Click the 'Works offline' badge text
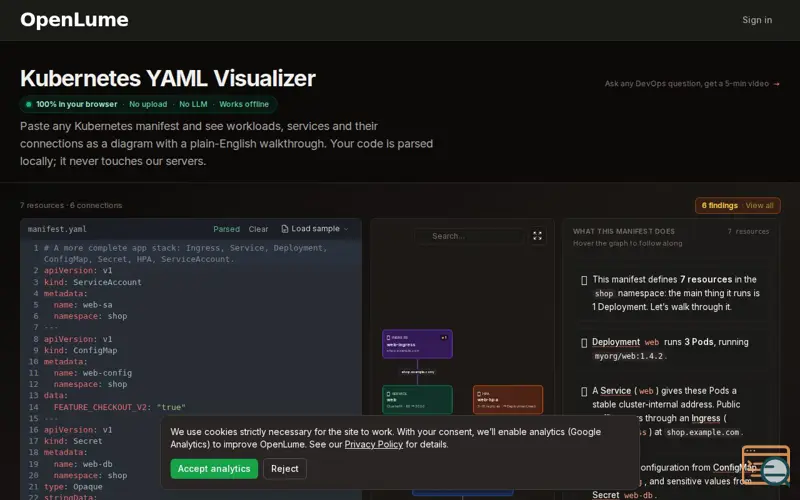Image resolution: width=800 pixels, height=500 pixels. (x=244, y=104)
